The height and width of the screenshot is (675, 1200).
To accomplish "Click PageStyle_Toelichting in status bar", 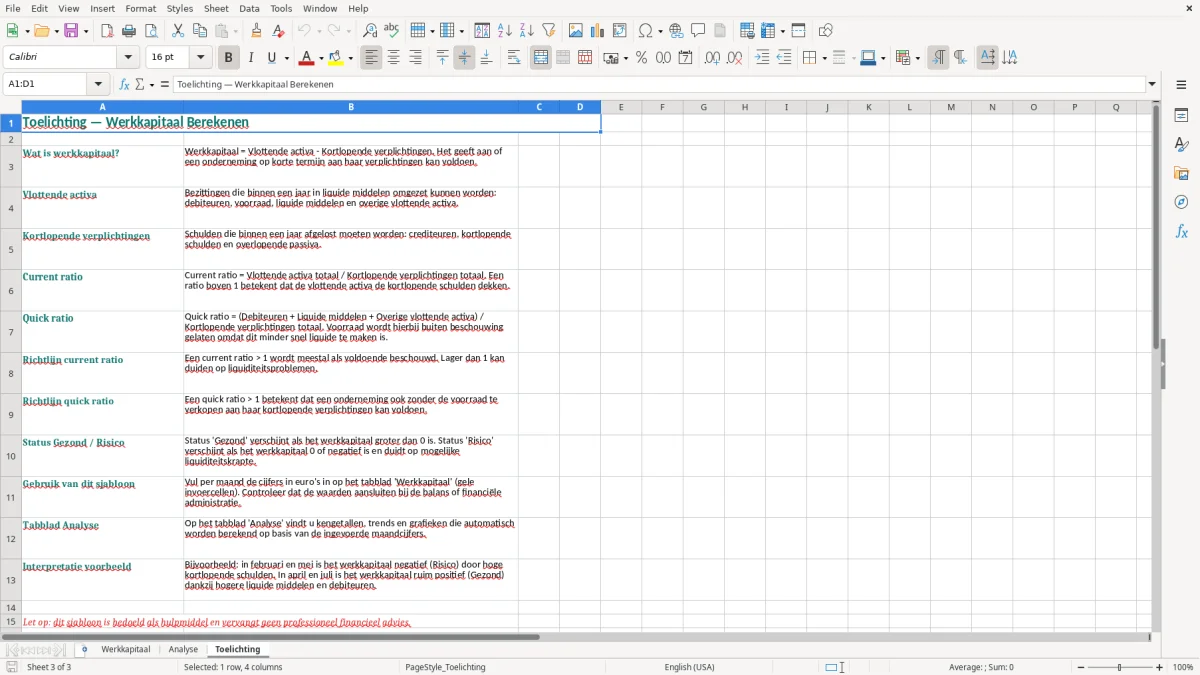I will (445, 667).
